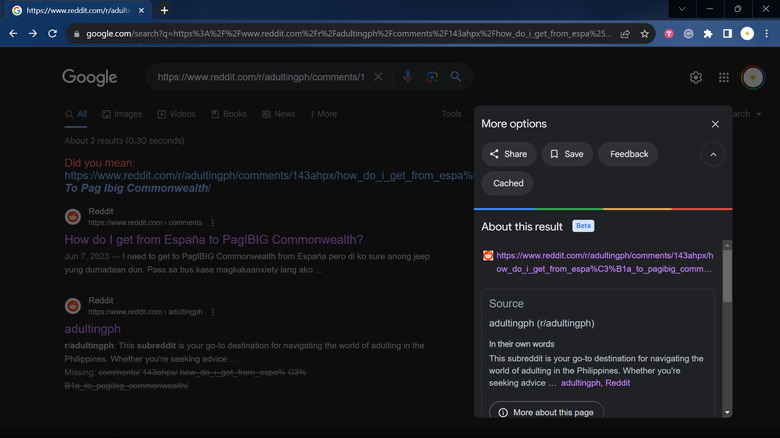
Task: Collapse the More options chevron button
Action: point(713,154)
